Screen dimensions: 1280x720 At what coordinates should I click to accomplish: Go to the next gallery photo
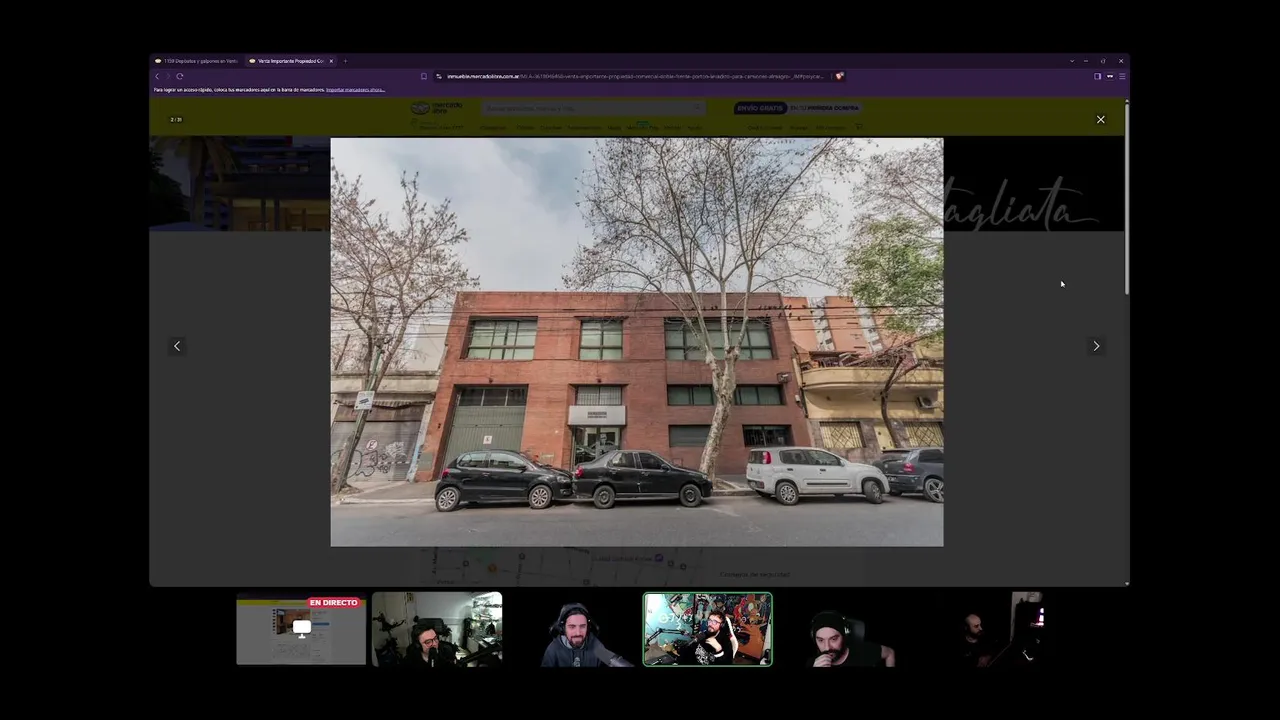pos(1096,346)
